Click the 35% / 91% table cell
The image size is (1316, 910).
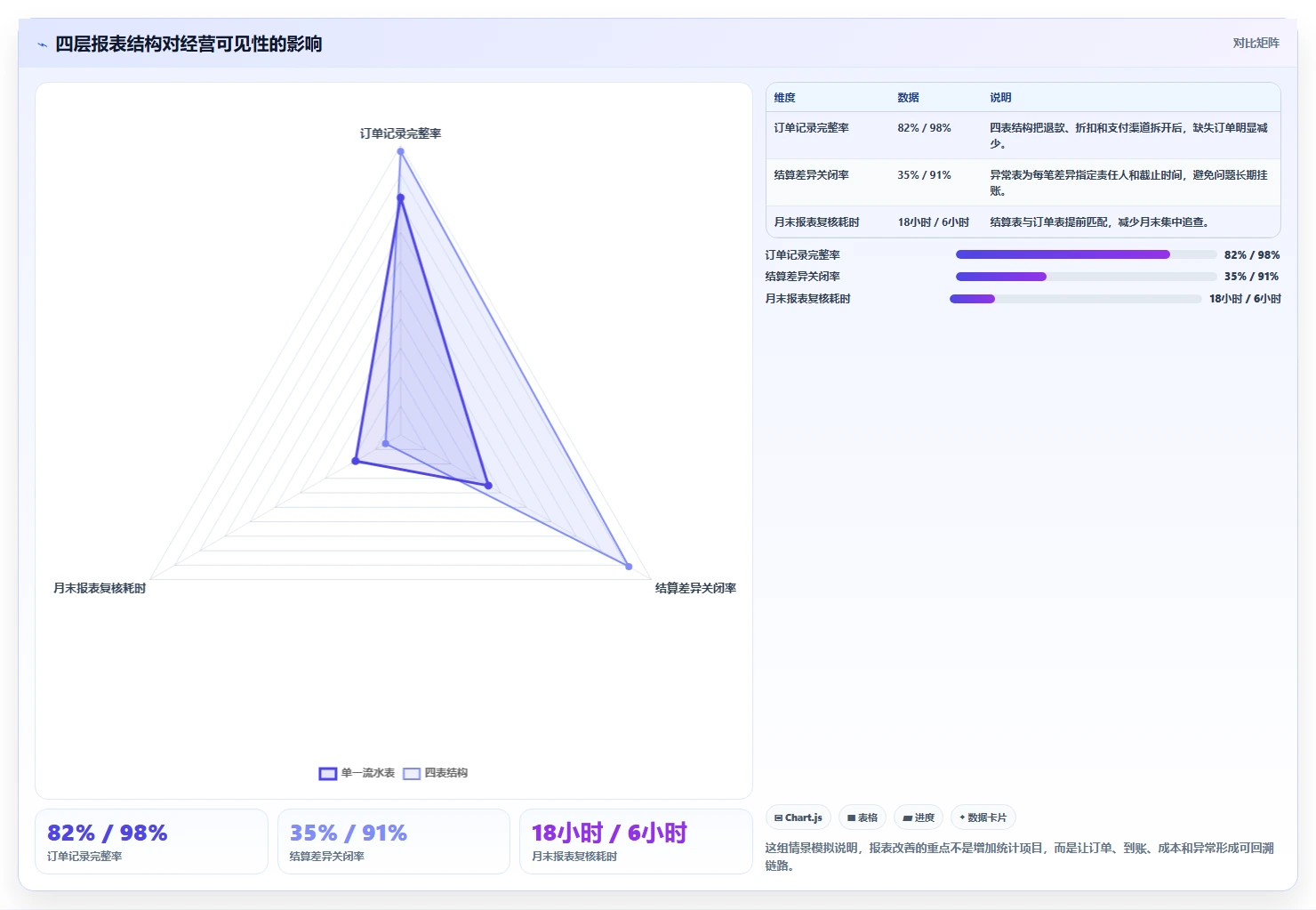click(x=924, y=175)
